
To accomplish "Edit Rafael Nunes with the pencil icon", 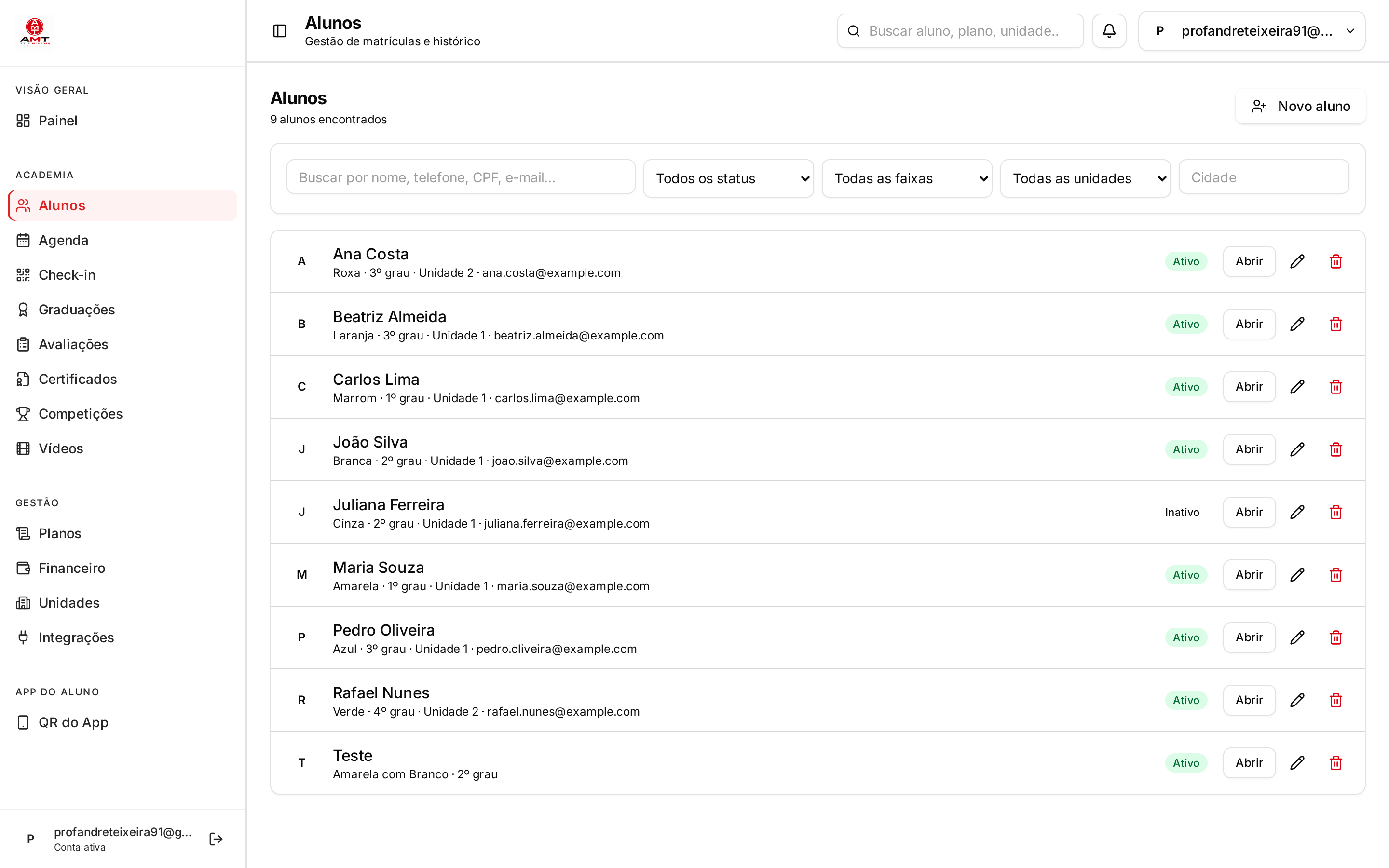I will point(1297,700).
